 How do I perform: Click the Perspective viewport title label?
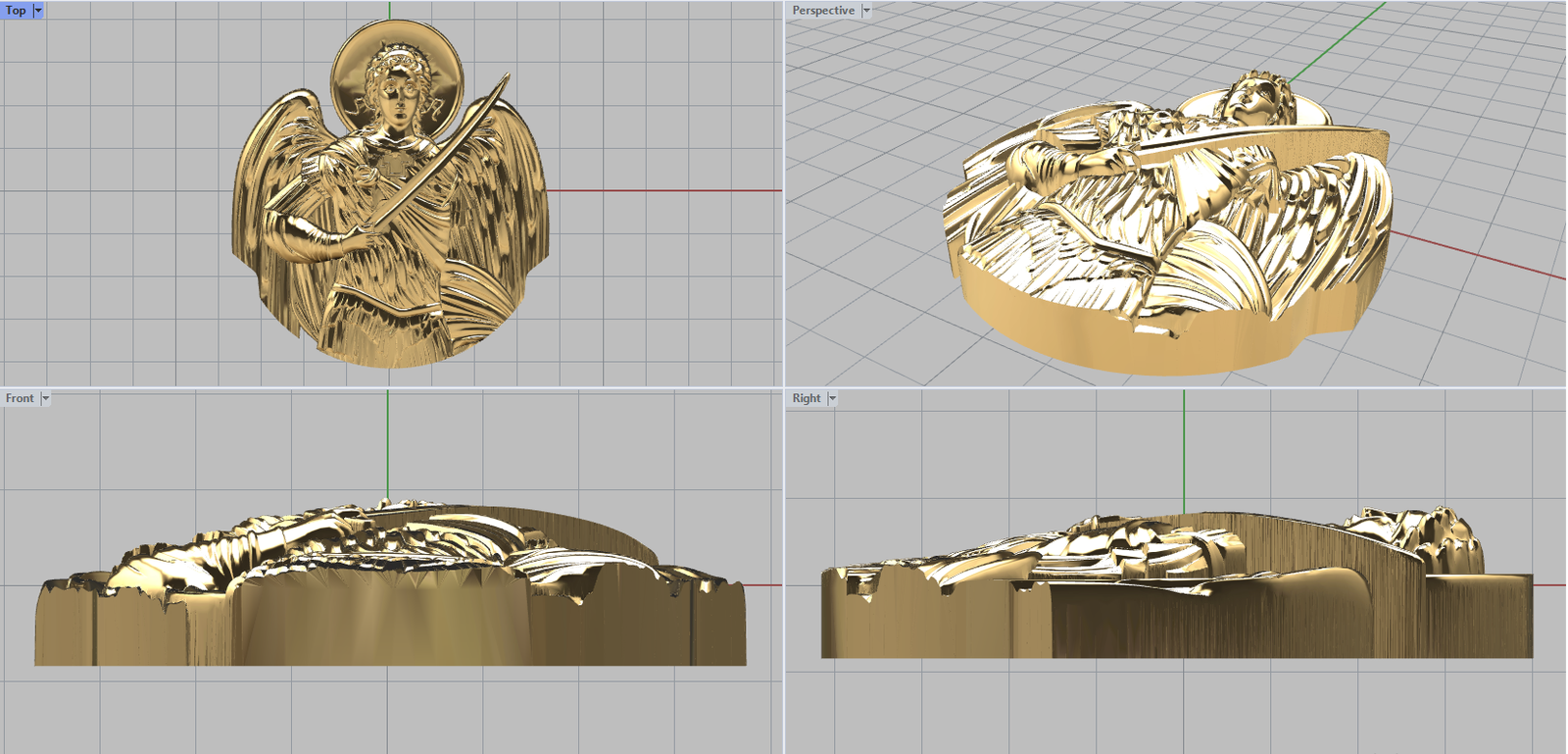click(822, 10)
